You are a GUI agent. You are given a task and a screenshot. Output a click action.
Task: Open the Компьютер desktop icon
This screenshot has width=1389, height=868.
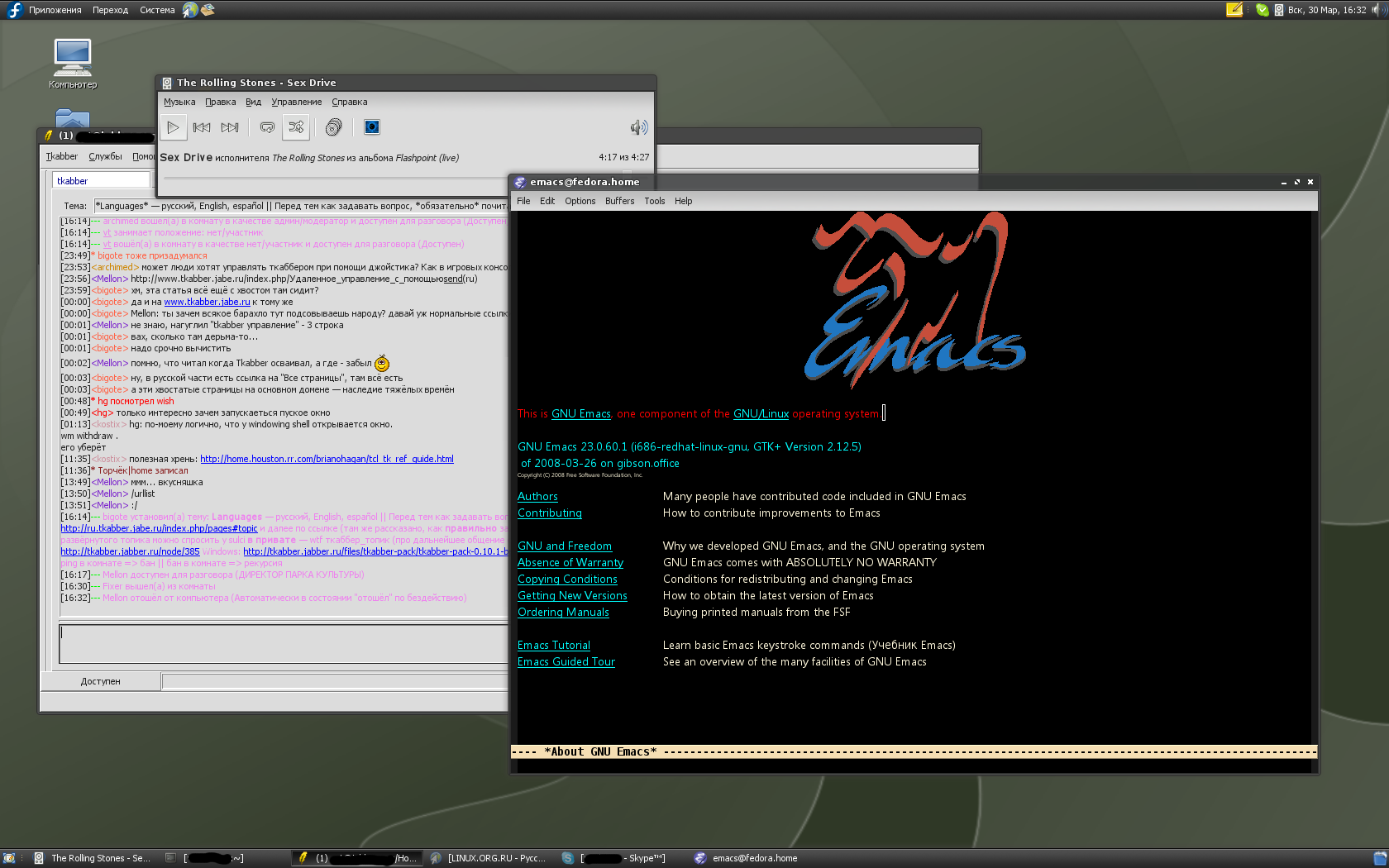73,64
